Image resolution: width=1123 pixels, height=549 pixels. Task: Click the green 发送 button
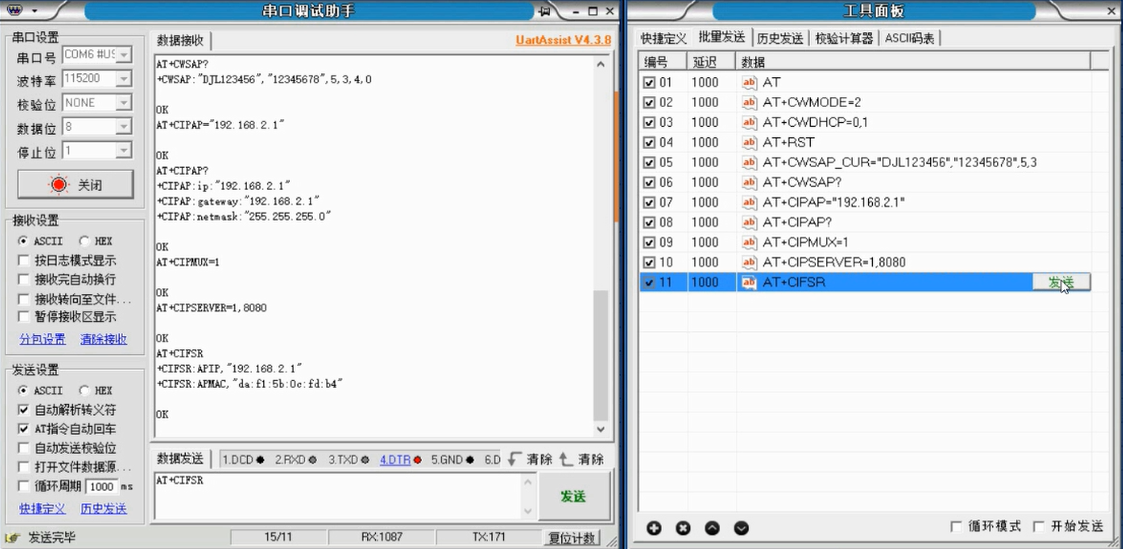pos(574,496)
